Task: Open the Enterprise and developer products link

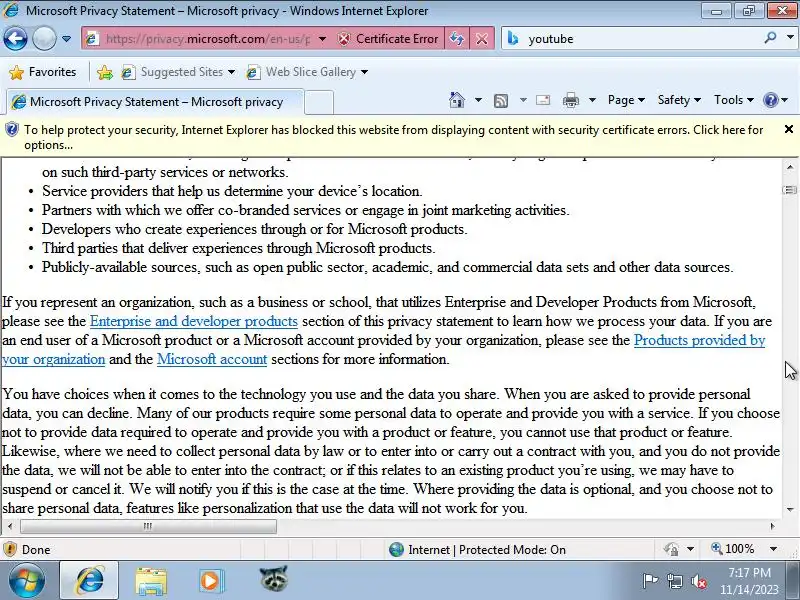Action: (x=193, y=321)
